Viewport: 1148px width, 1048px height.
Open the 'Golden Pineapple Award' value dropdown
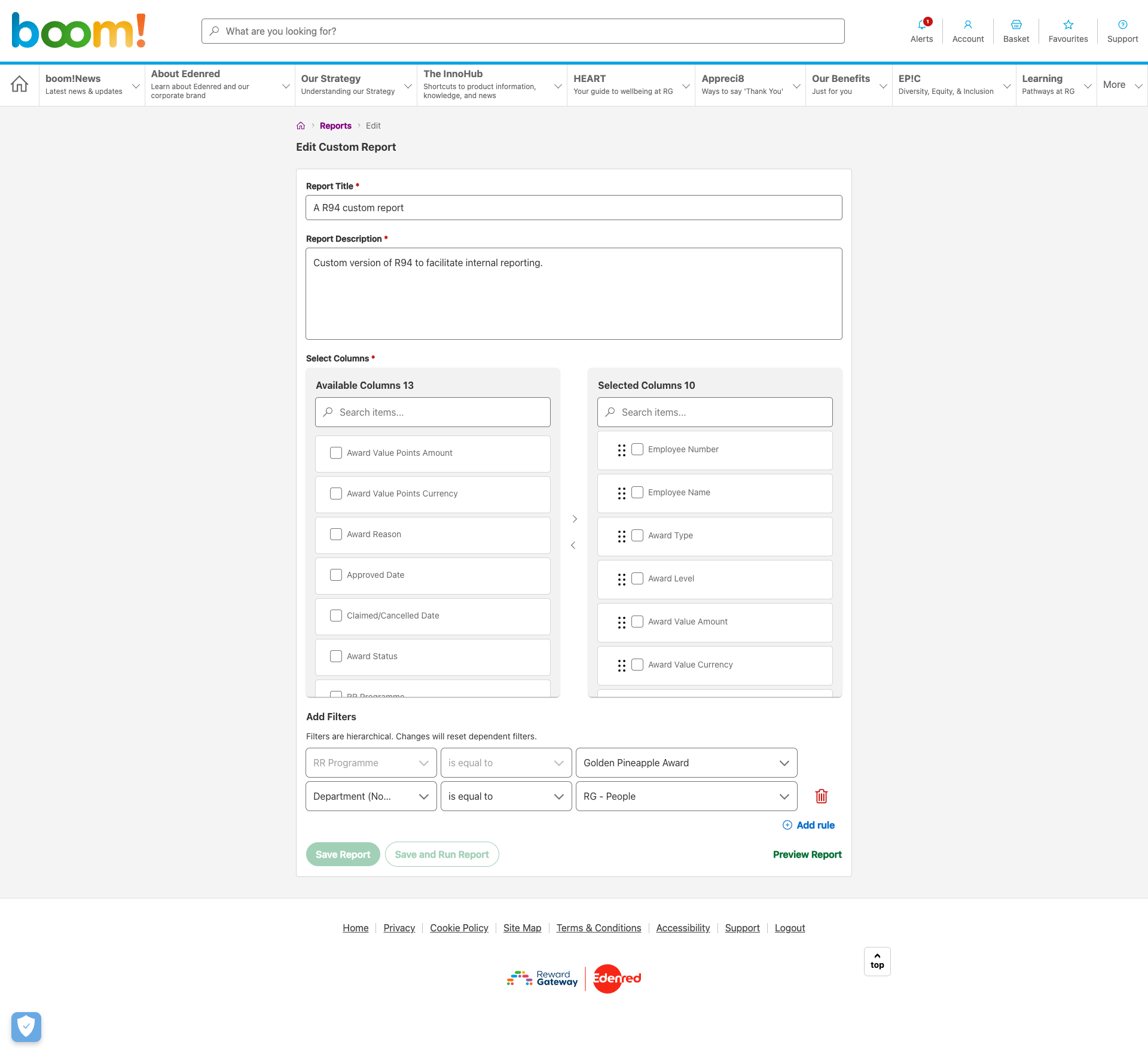point(686,763)
